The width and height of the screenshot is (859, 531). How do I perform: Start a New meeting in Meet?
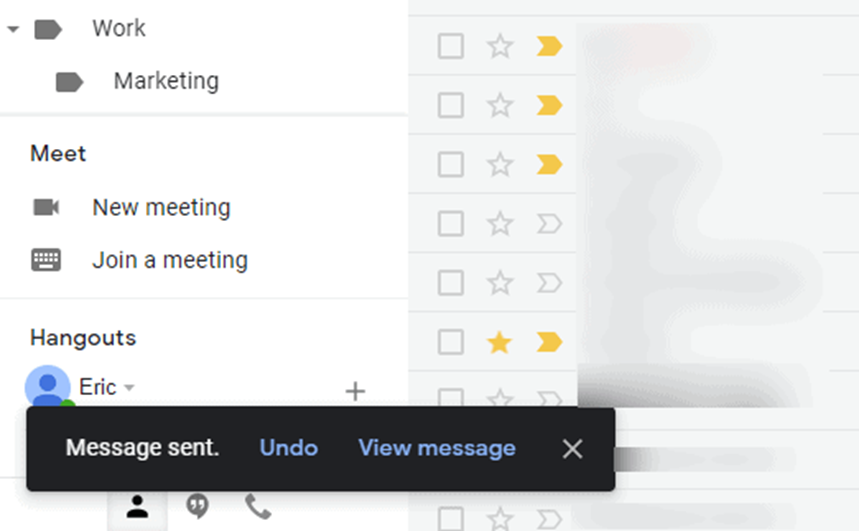[x=161, y=208]
